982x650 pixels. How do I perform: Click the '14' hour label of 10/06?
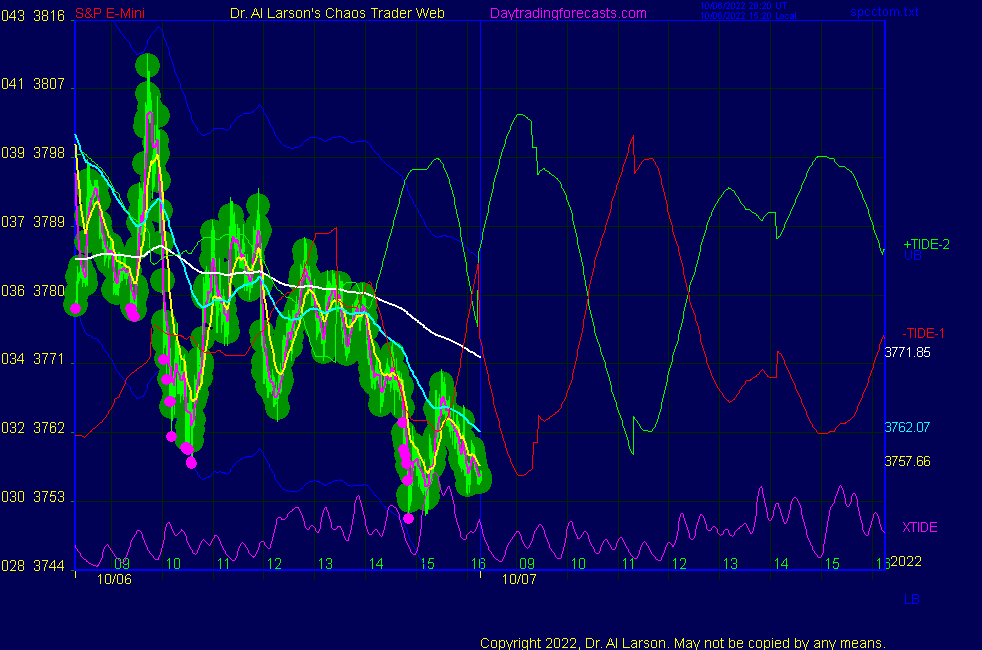376,564
